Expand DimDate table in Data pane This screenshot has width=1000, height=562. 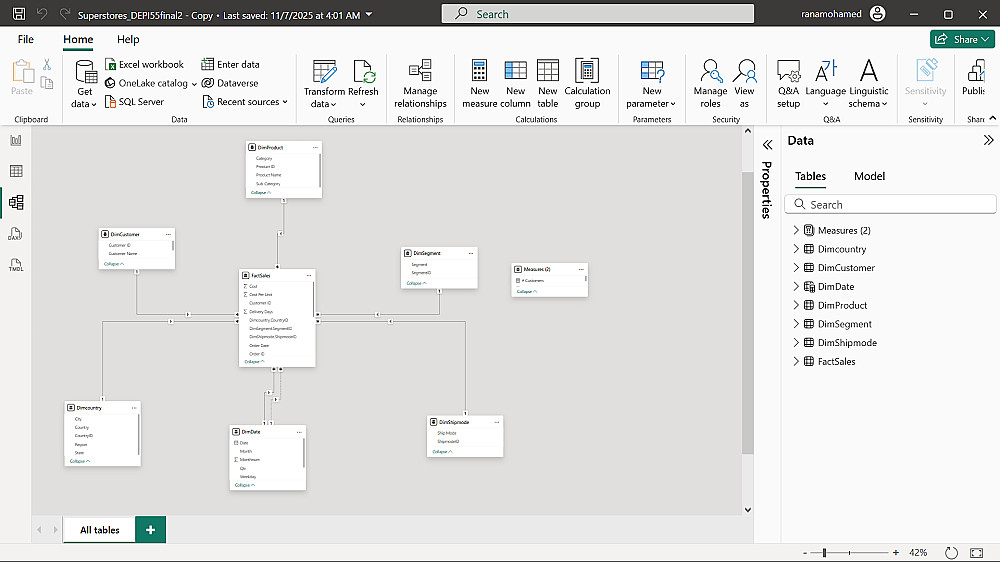click(796, 286)
